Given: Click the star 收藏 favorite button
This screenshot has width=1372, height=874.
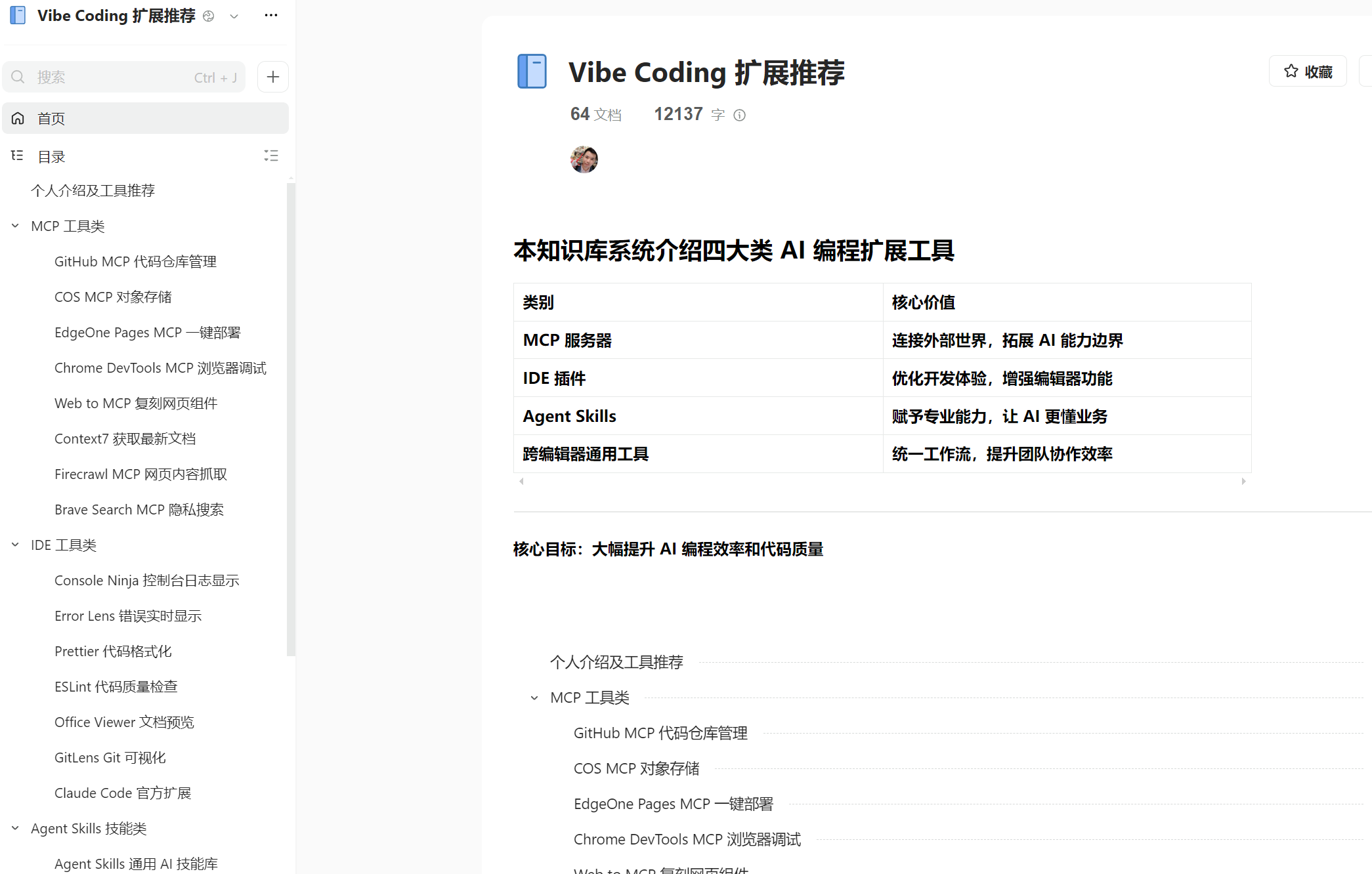Looking at the screenshot, I should coord(1307,72).
